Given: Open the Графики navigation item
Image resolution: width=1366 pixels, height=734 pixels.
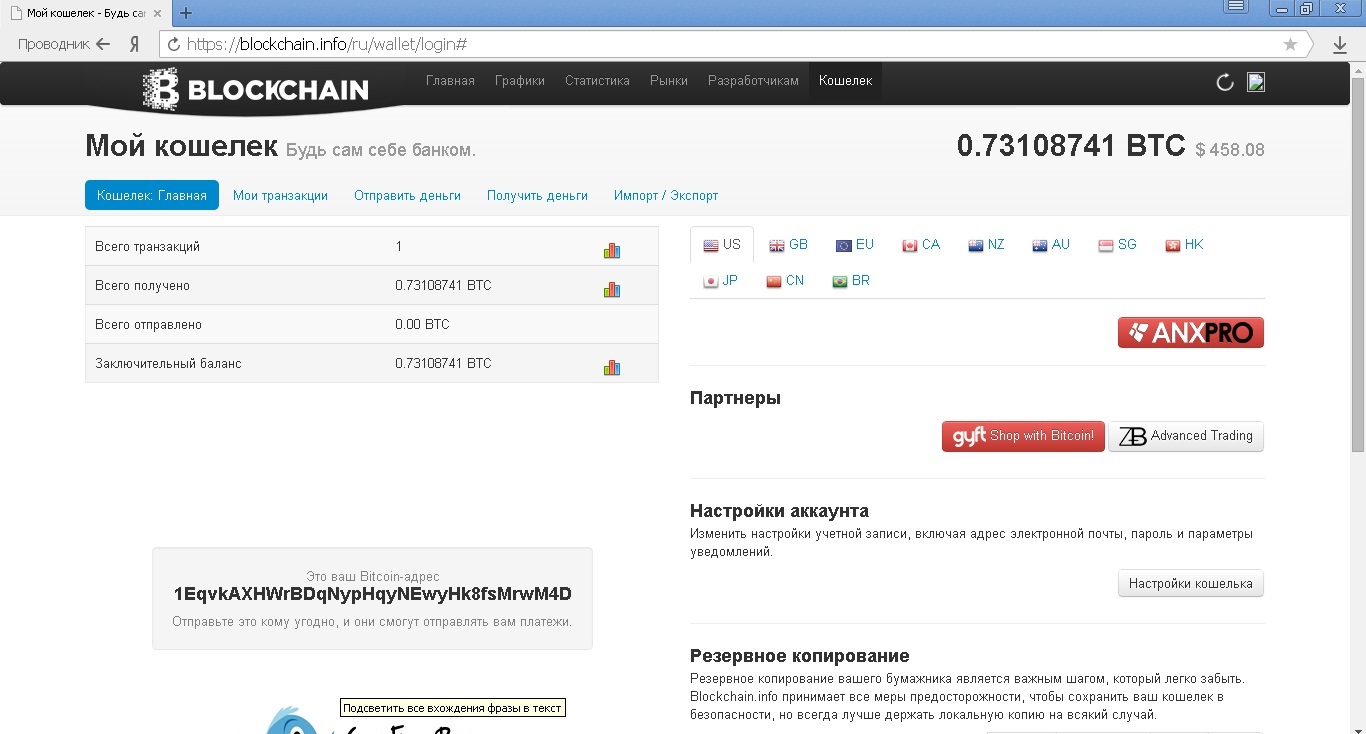Looking at the screenshot, I should point(520,81).
